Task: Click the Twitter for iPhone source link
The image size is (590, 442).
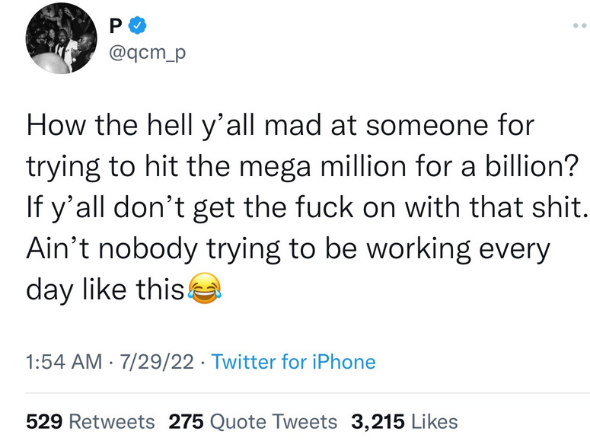Action: pyautogui.click(x=293, y=362)
